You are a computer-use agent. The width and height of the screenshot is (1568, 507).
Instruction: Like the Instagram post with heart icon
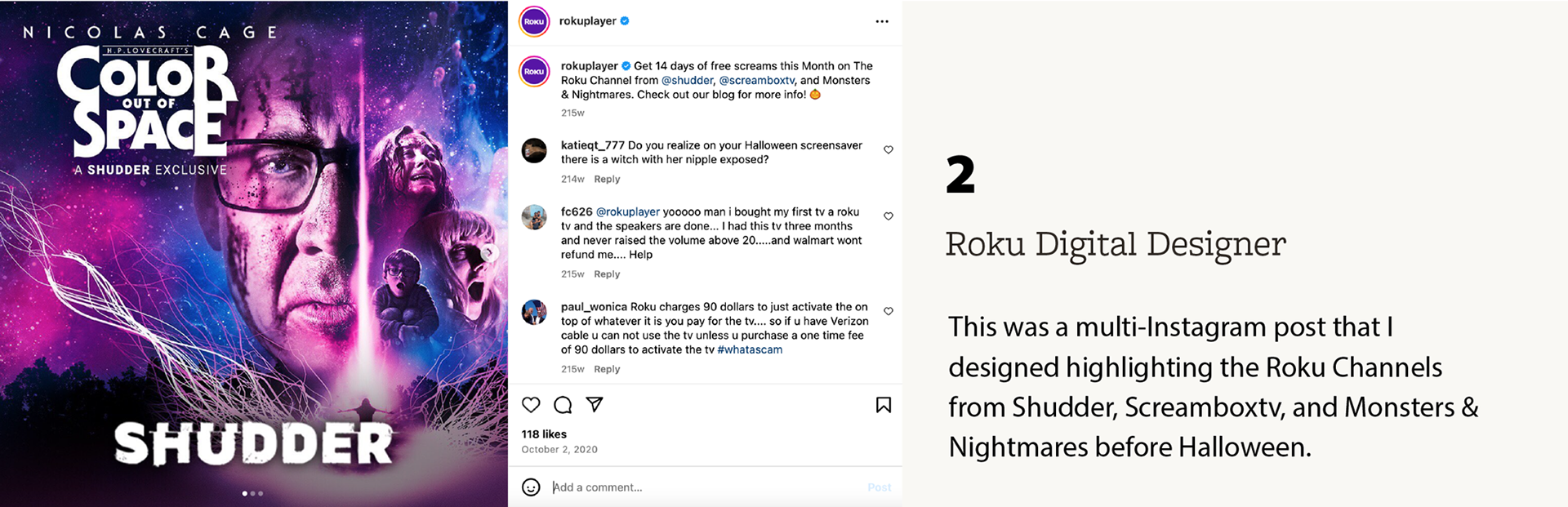click(531, 405)
